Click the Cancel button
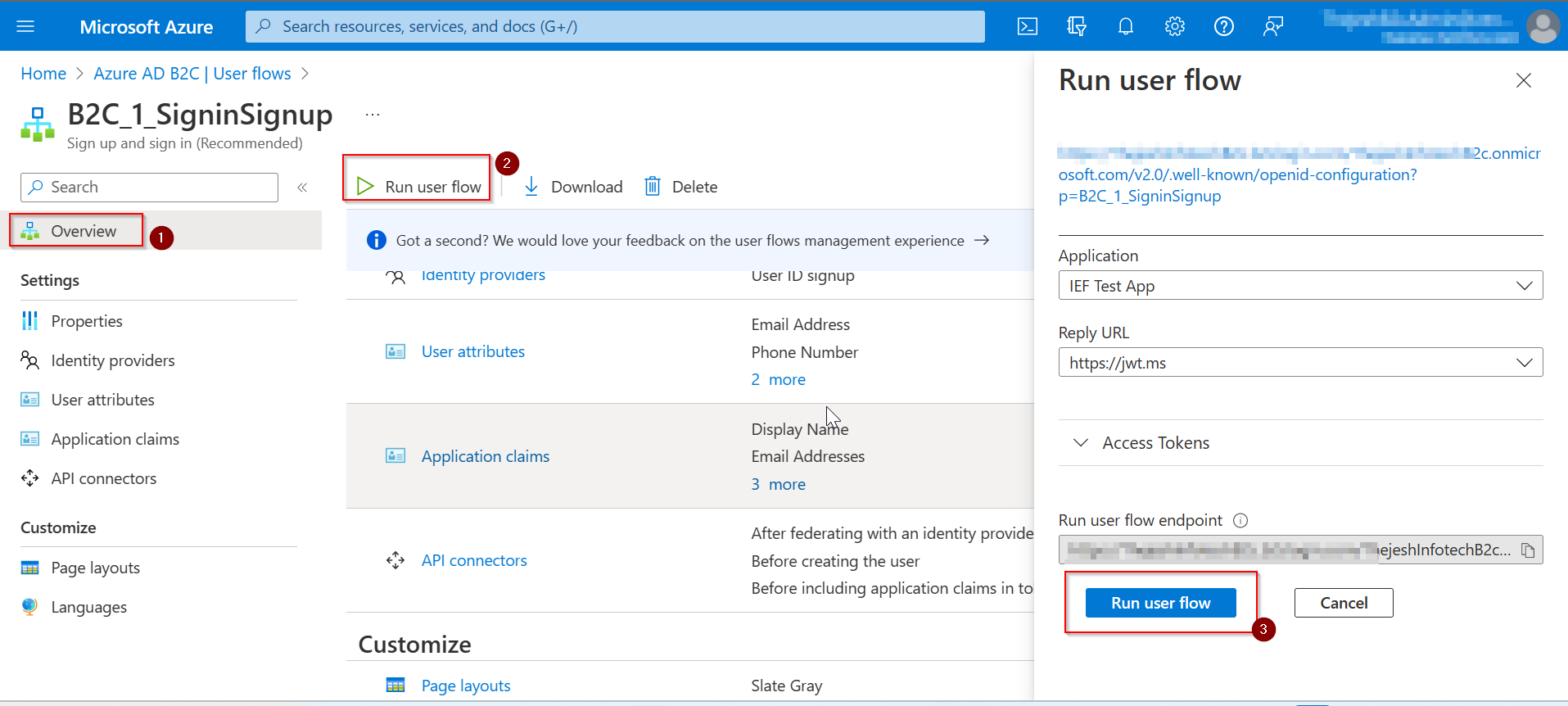The width and height of the screenshot is (1568, 706). 1344,603
